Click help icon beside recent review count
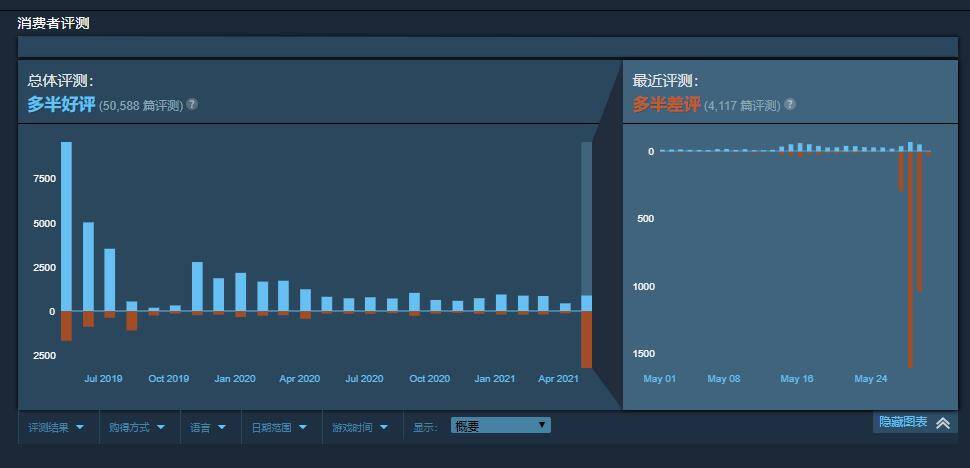 tap(790, 104)
